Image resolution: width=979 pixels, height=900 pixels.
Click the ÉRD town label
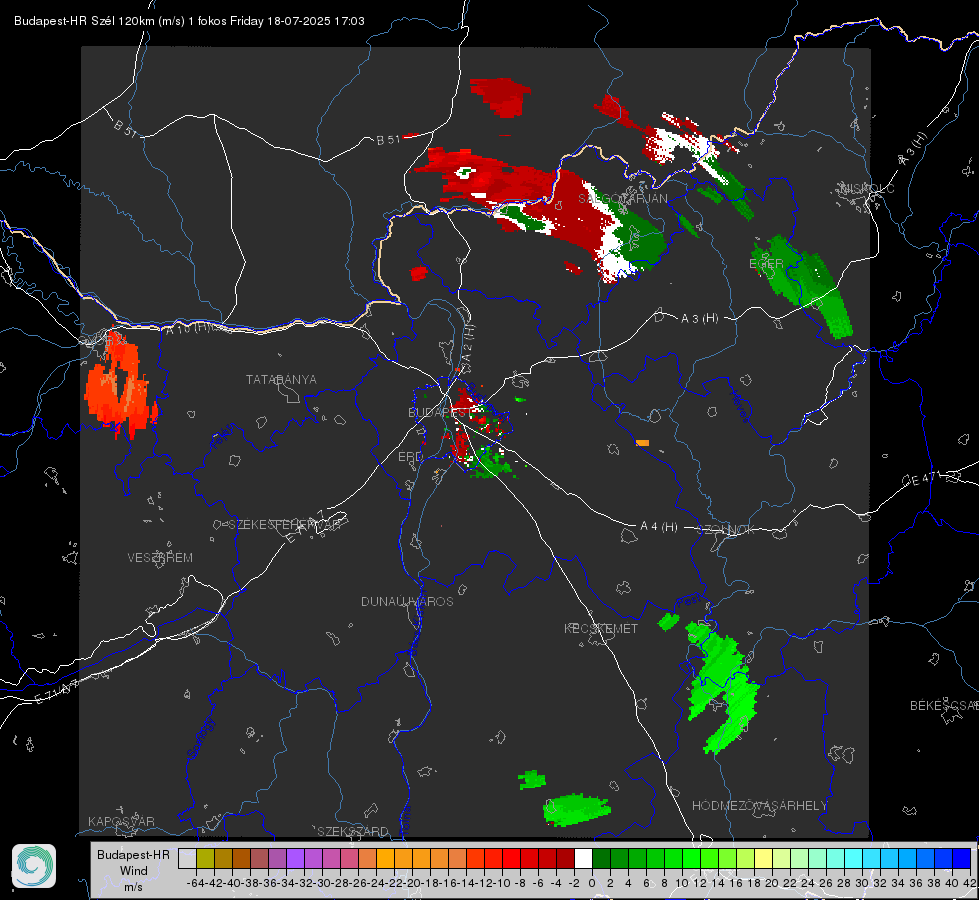pos(410,457)
